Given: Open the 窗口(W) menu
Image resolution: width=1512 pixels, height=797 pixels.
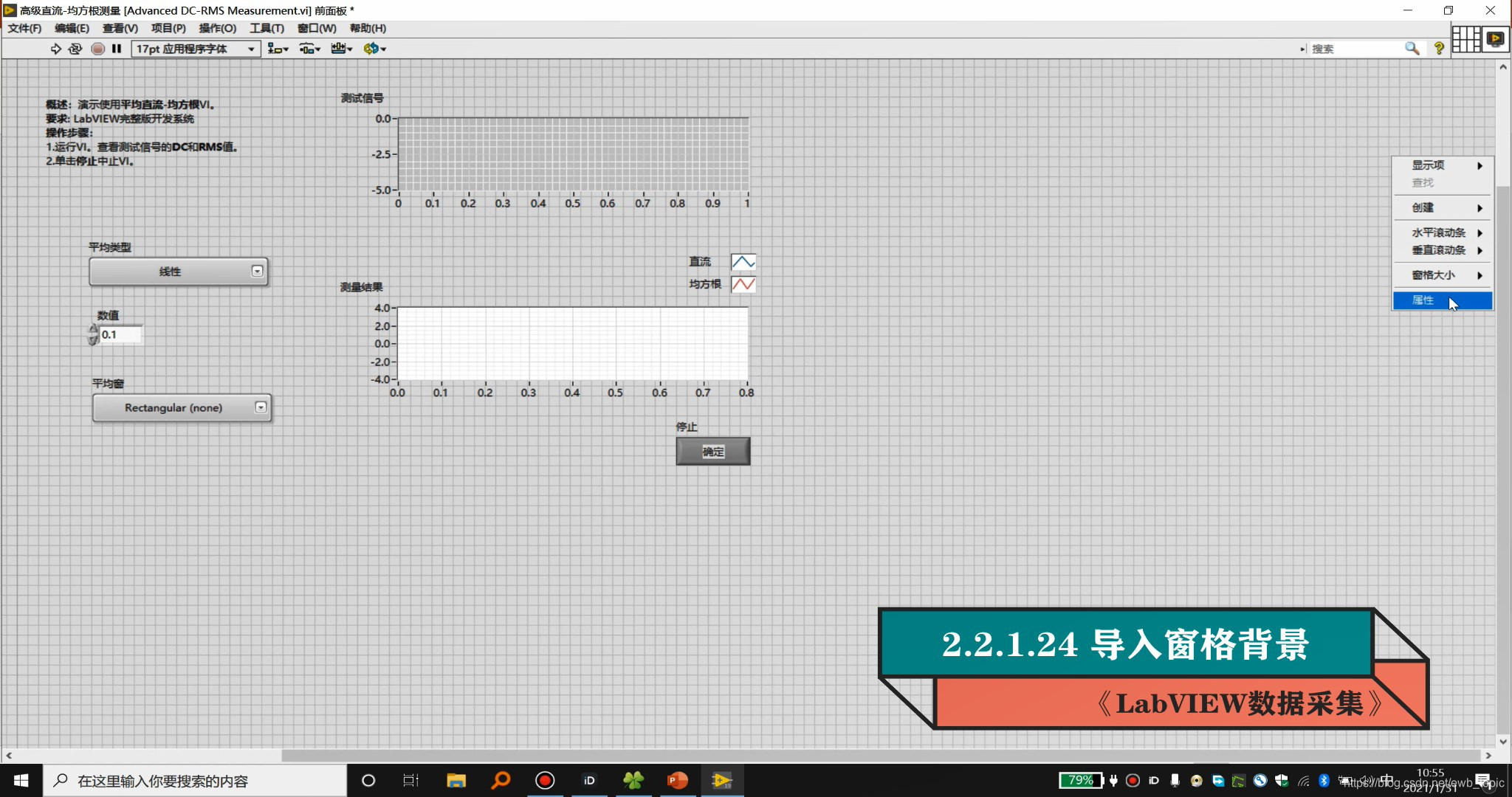Looking at the screenshot, I should tap(317, 28).
